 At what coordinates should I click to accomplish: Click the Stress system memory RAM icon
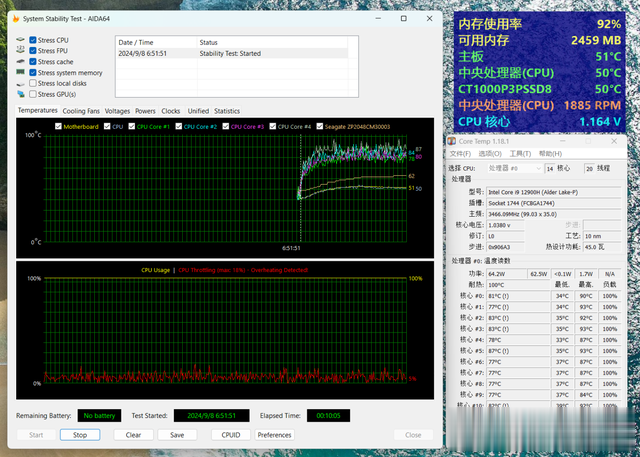click(x=20, y=72)
